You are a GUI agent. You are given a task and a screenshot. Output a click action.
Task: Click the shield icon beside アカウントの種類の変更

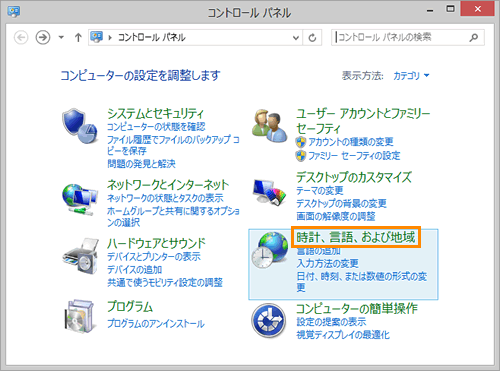[x=301, y=142]
